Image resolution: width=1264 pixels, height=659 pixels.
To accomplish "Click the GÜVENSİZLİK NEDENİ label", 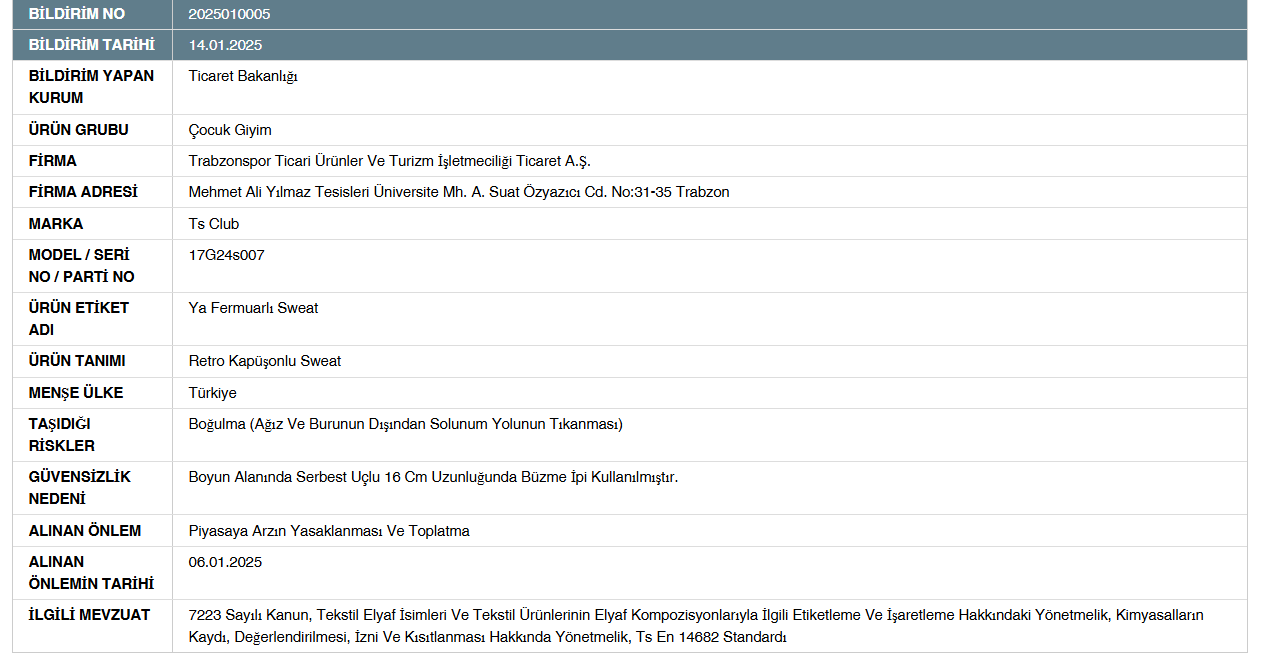I will pyautogui.click(x=80, y=488).
